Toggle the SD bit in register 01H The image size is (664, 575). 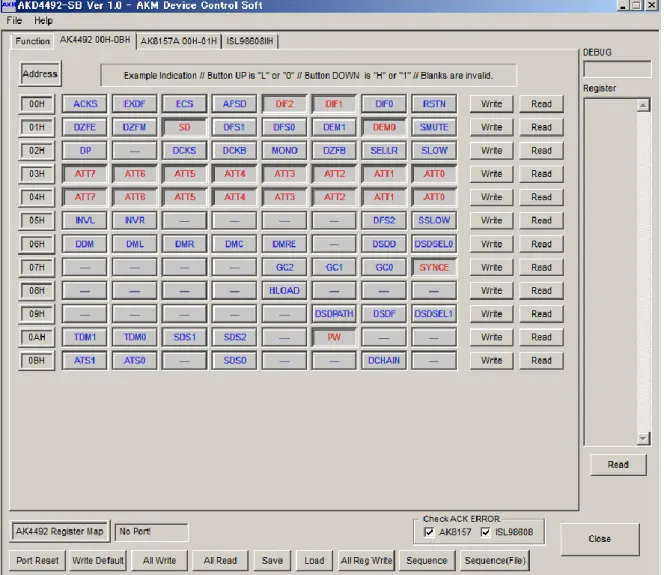point(184,127)
